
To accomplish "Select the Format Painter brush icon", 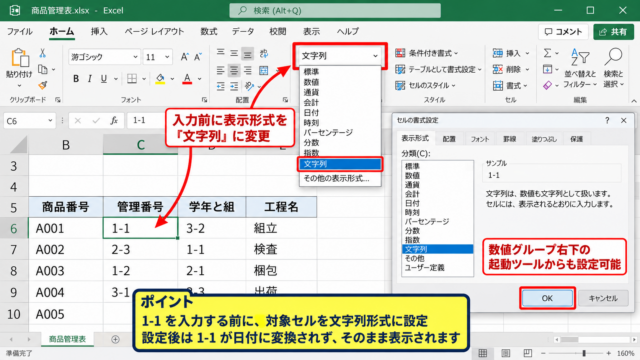I will click(x=42, y=85).
